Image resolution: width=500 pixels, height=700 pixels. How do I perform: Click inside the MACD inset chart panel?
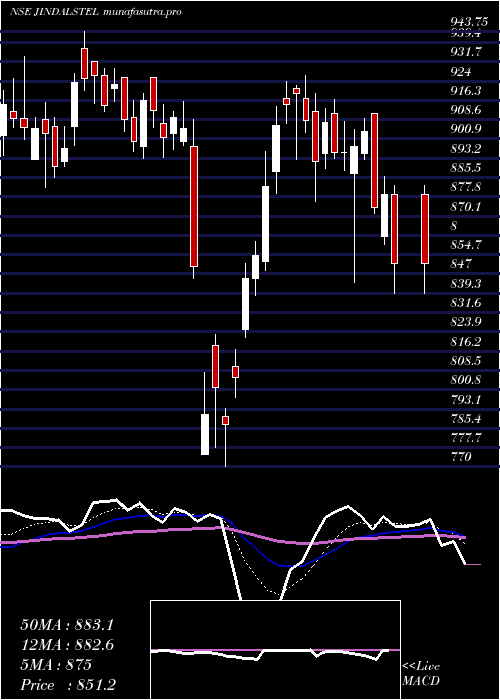coord(275,650)
